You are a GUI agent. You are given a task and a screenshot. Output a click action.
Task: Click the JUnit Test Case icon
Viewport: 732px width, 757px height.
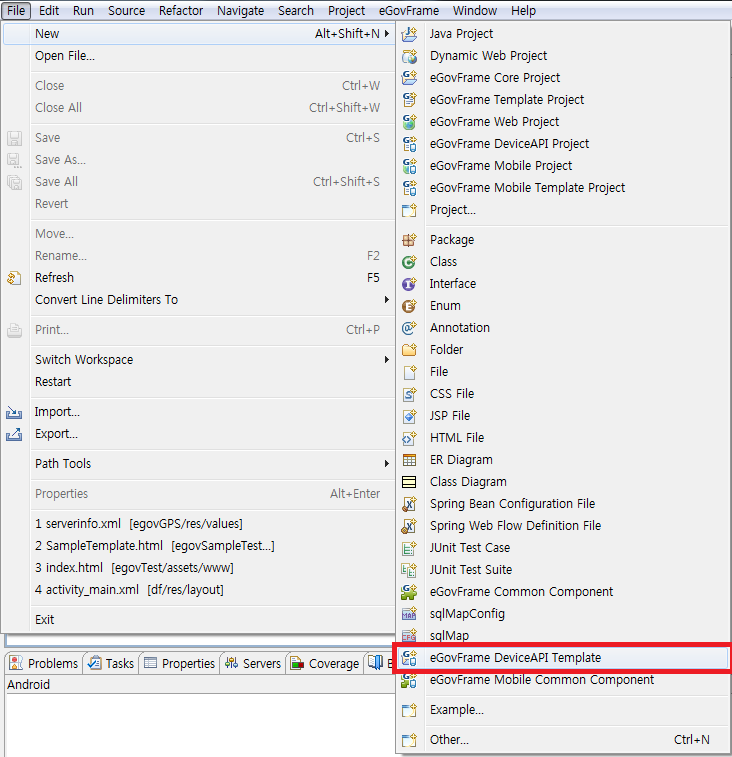pyautogui.click(x=409, y=548)
